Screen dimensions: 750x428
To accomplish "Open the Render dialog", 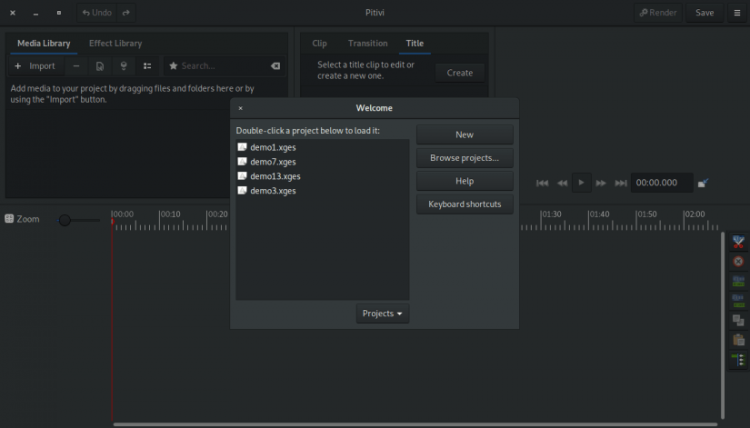I will (x=658, y=13).
